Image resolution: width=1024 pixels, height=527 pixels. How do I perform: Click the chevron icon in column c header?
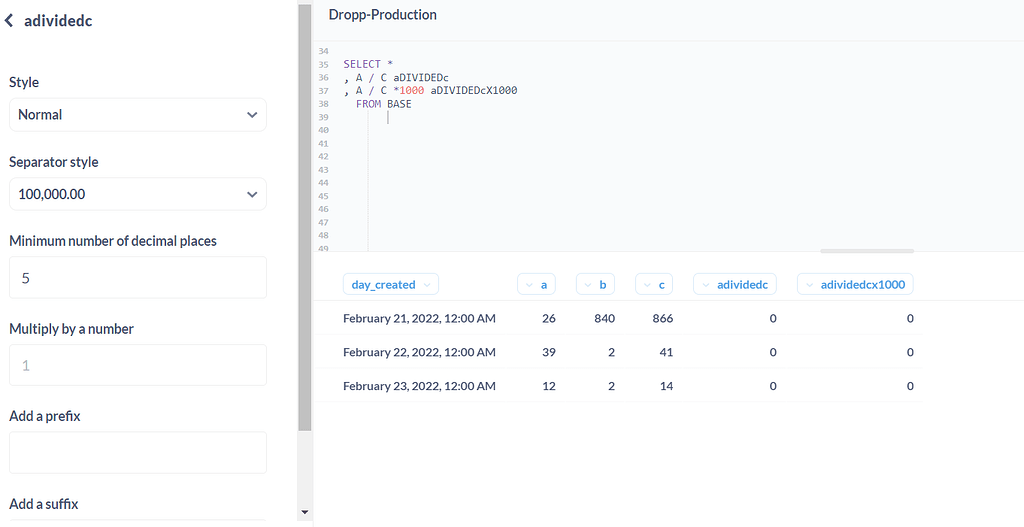[x=647, y=285]
